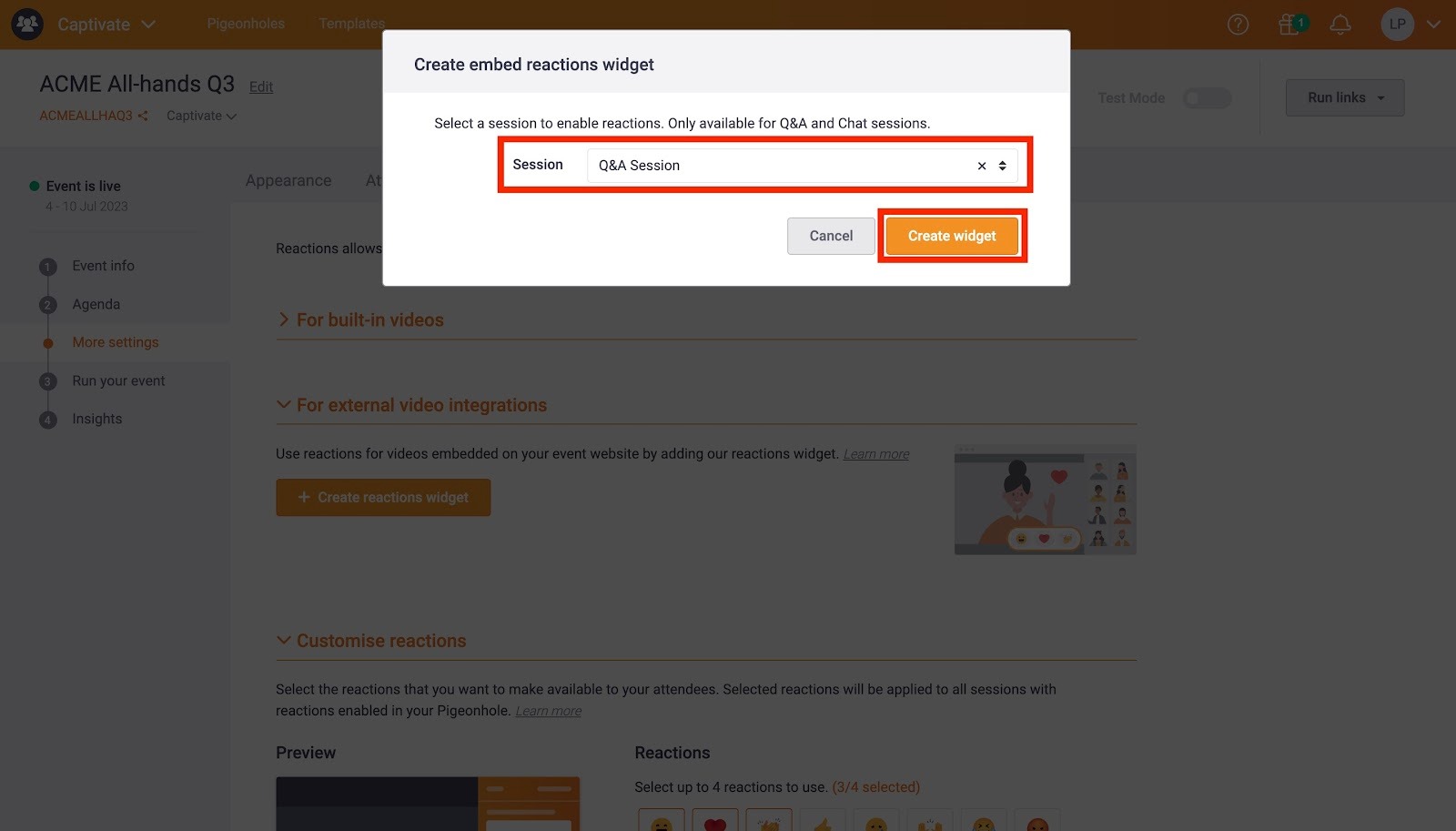The width and height of the screenshot is (1456, 831).
Task: Click the Edit link beside the event name
Action: pyautogui.click(x=261, y=86)
